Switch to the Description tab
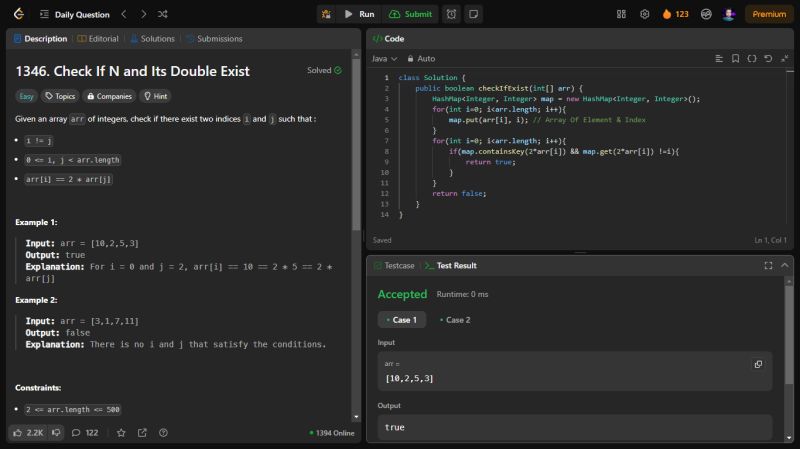This screenshot has width=800, height=449. tap(40, 39)
